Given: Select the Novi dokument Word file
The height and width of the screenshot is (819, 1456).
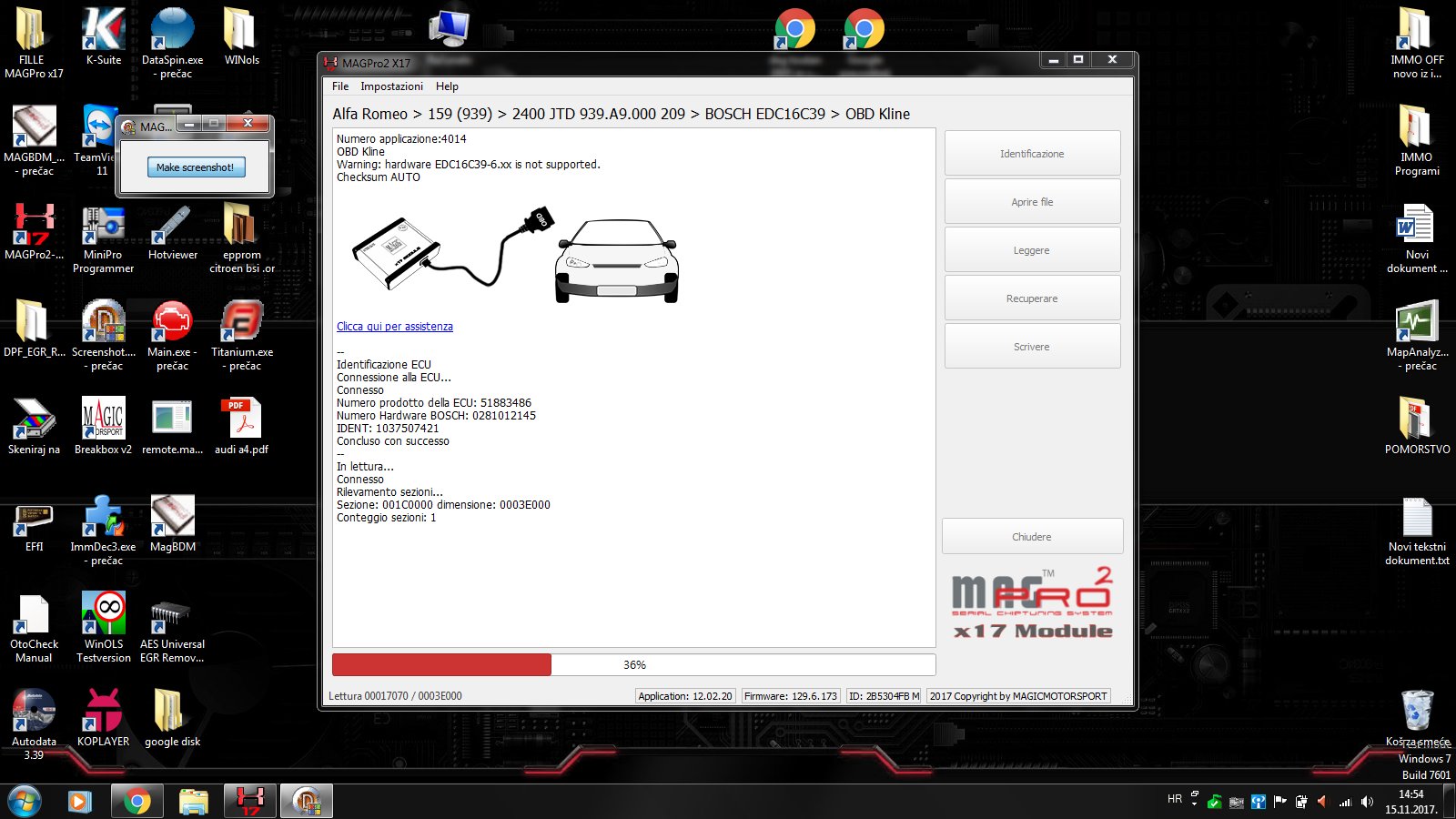Looking at the screenshot, I should pos(1417,239).
